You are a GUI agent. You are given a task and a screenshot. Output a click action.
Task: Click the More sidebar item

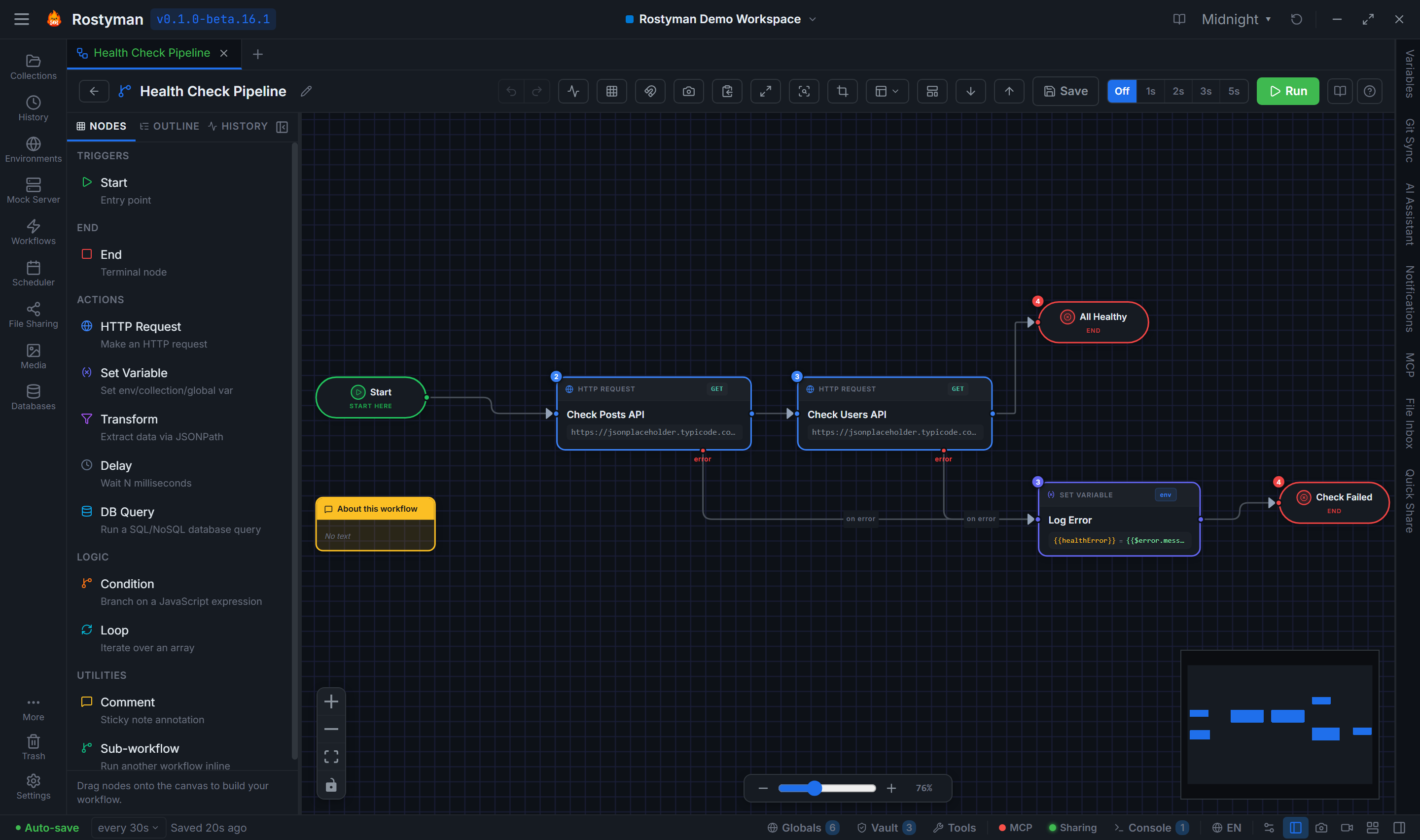(34, 709)
